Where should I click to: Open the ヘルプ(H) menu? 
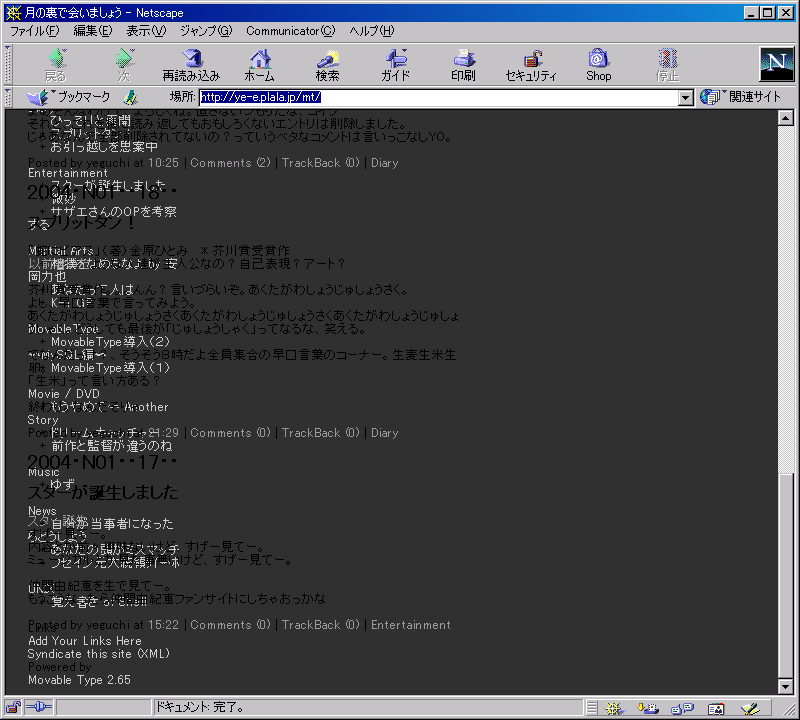[x=371, y=31]
